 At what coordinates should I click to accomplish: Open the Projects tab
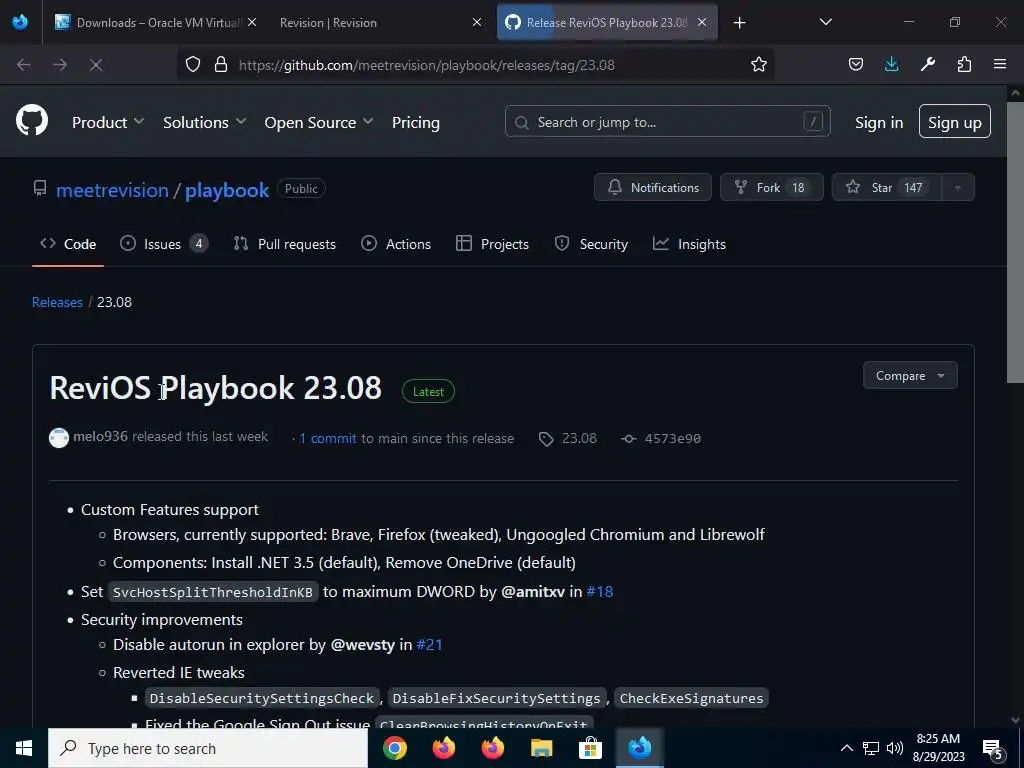(x=492, y=244)
